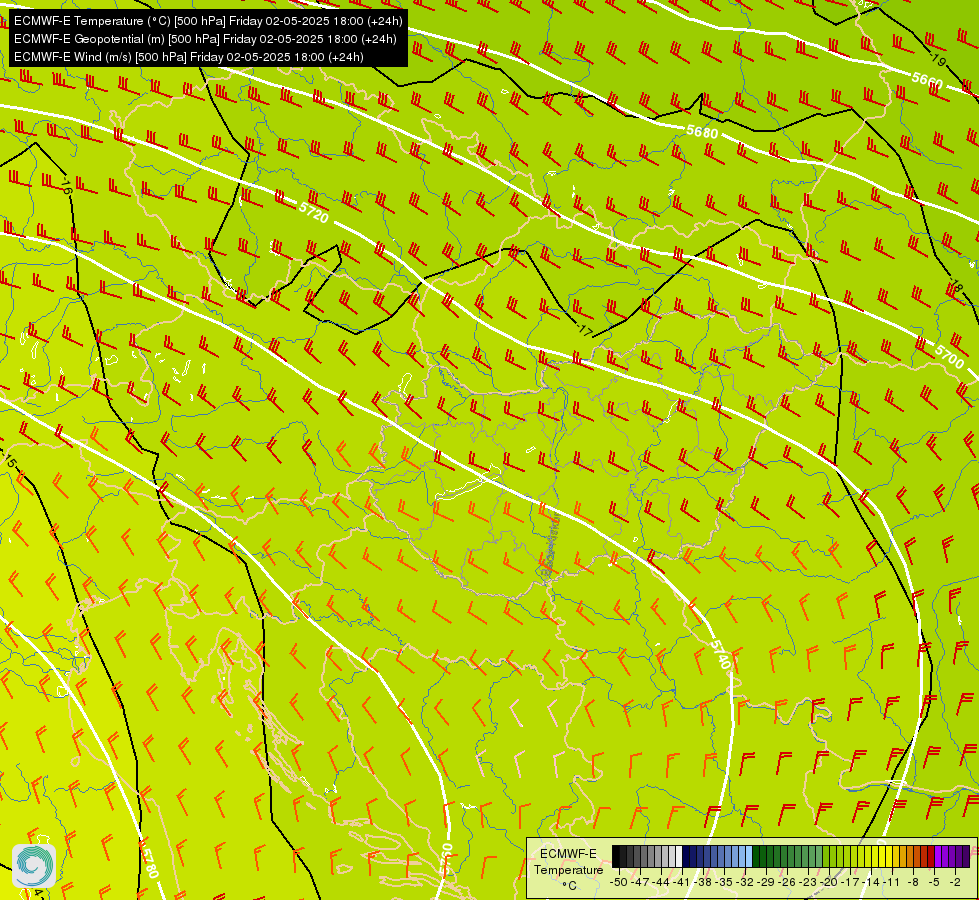Select the ECMWF-E Wind title line

[x=189, y=57]
